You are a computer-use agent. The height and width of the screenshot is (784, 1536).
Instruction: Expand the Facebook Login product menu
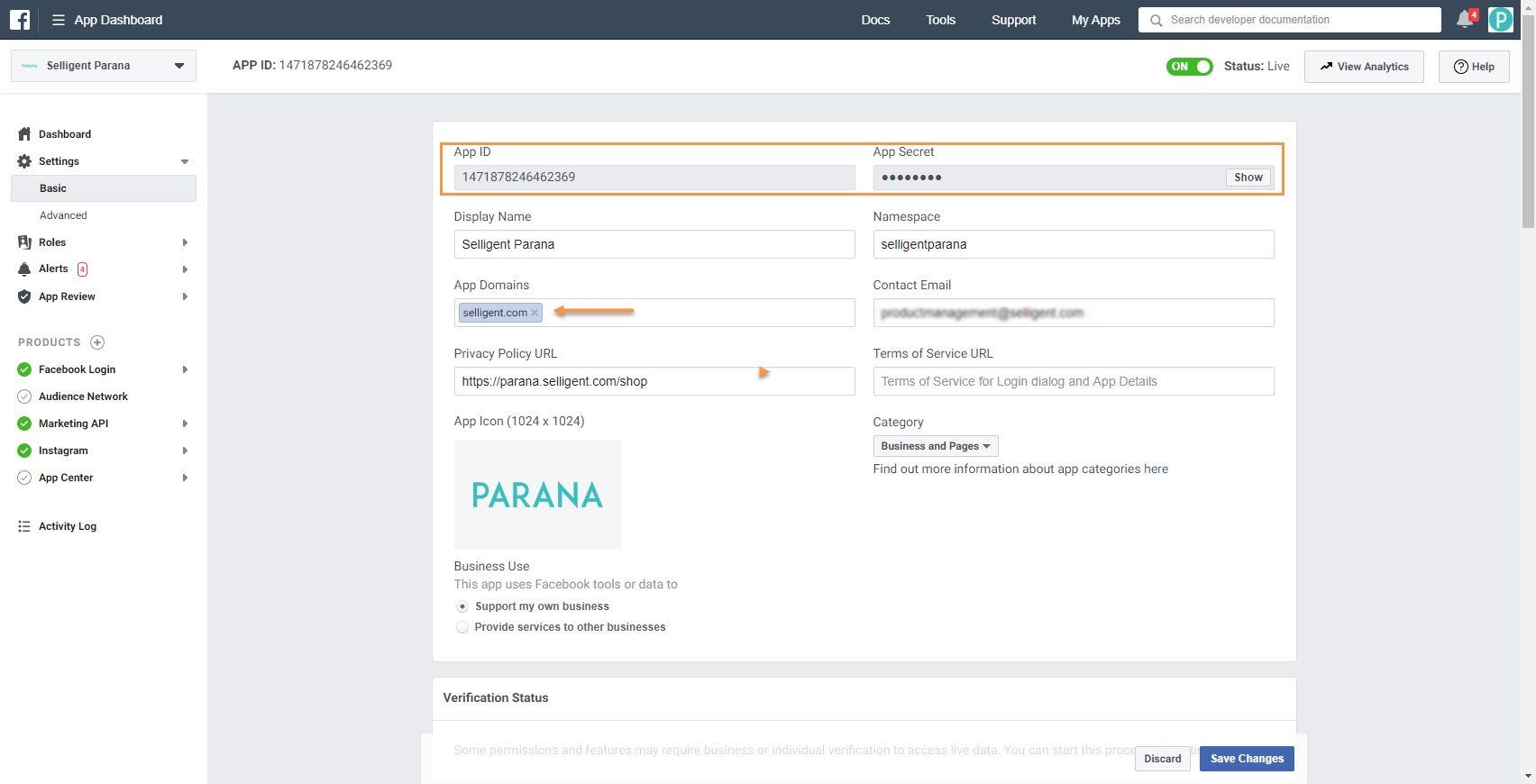[x=185, y=369]
